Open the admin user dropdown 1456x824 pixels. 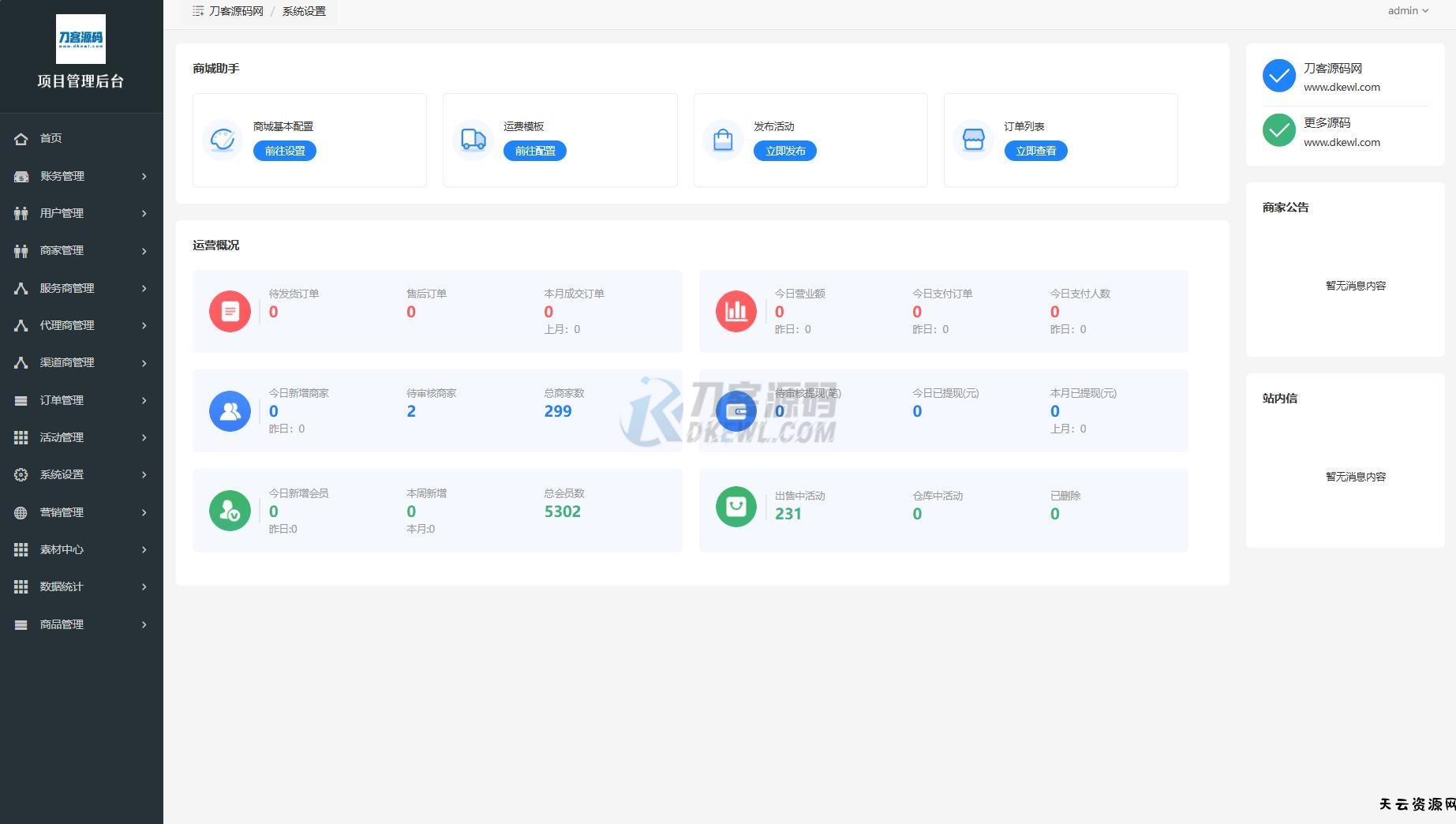1407,11
